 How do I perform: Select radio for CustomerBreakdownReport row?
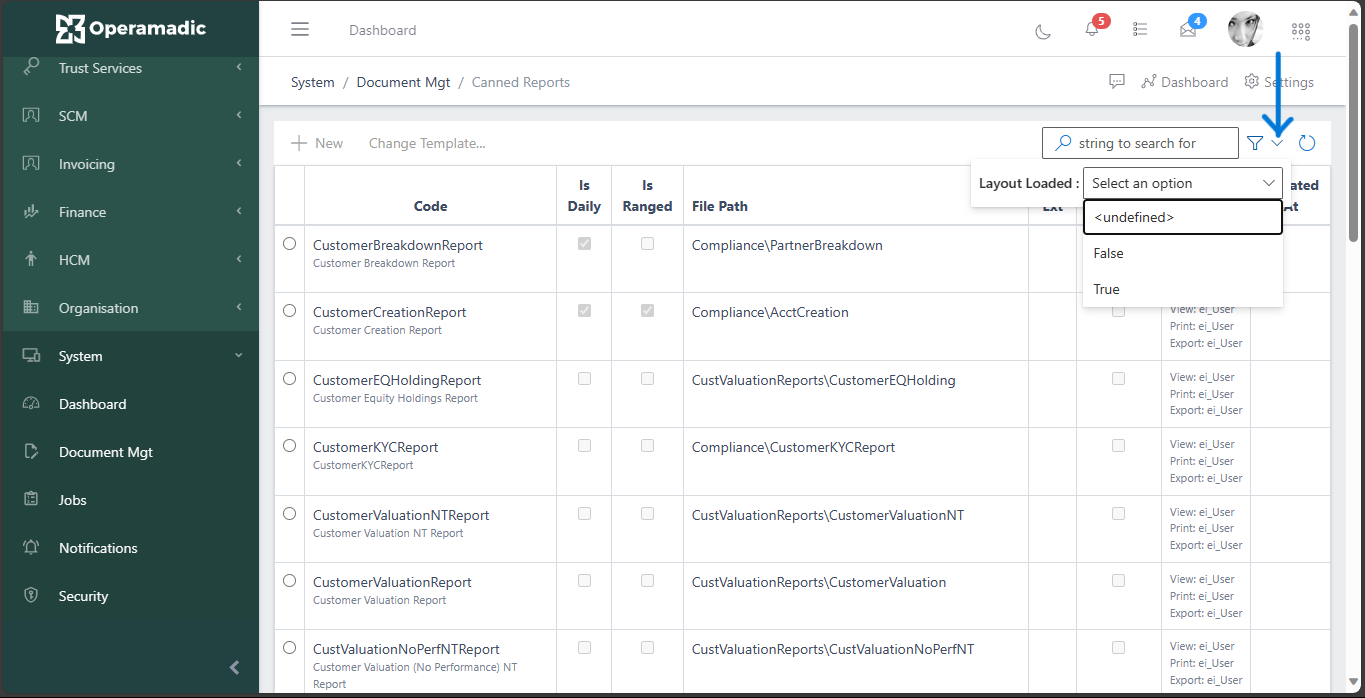[x=289, y=243]
